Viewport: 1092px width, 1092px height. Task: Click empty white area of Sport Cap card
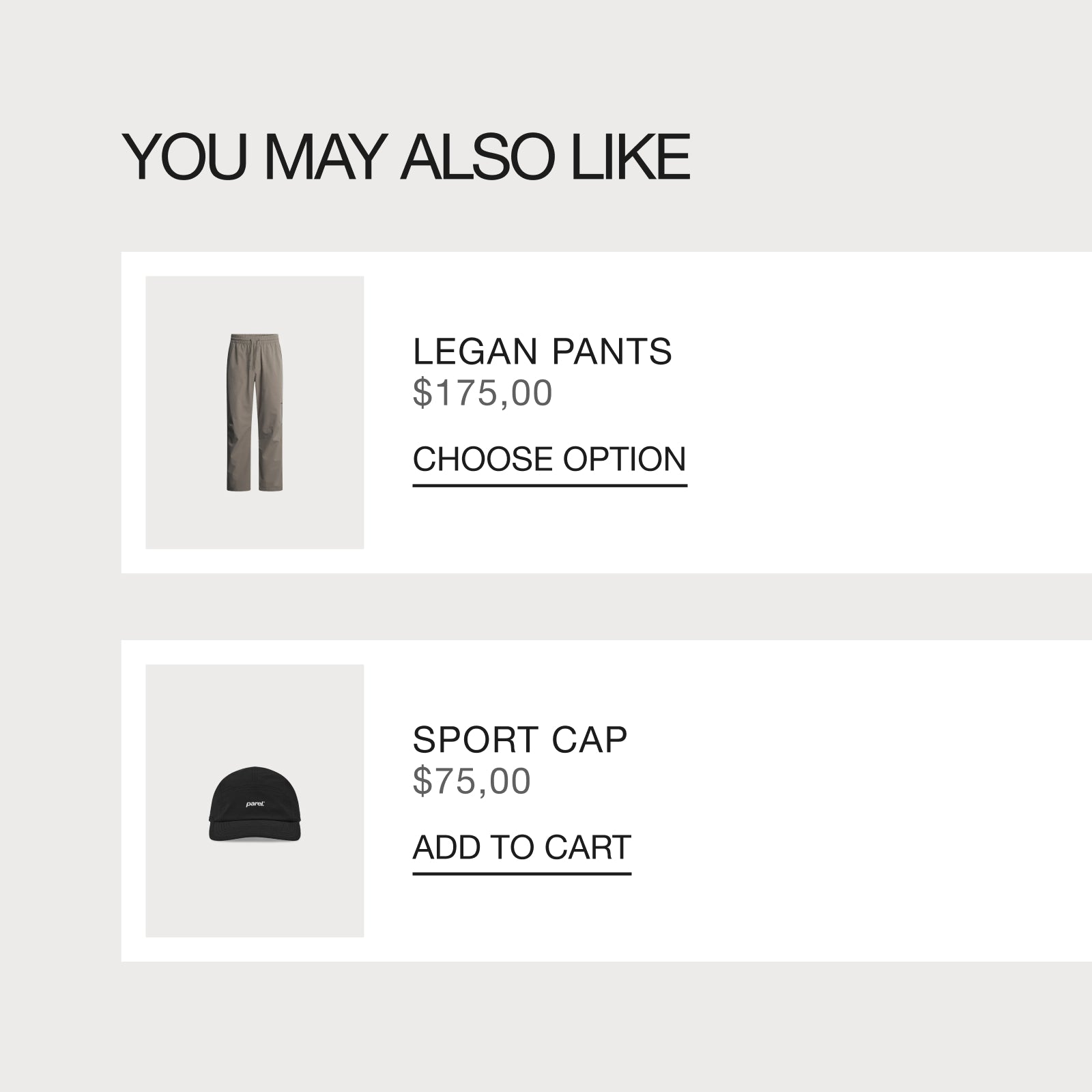coord(887,801)
